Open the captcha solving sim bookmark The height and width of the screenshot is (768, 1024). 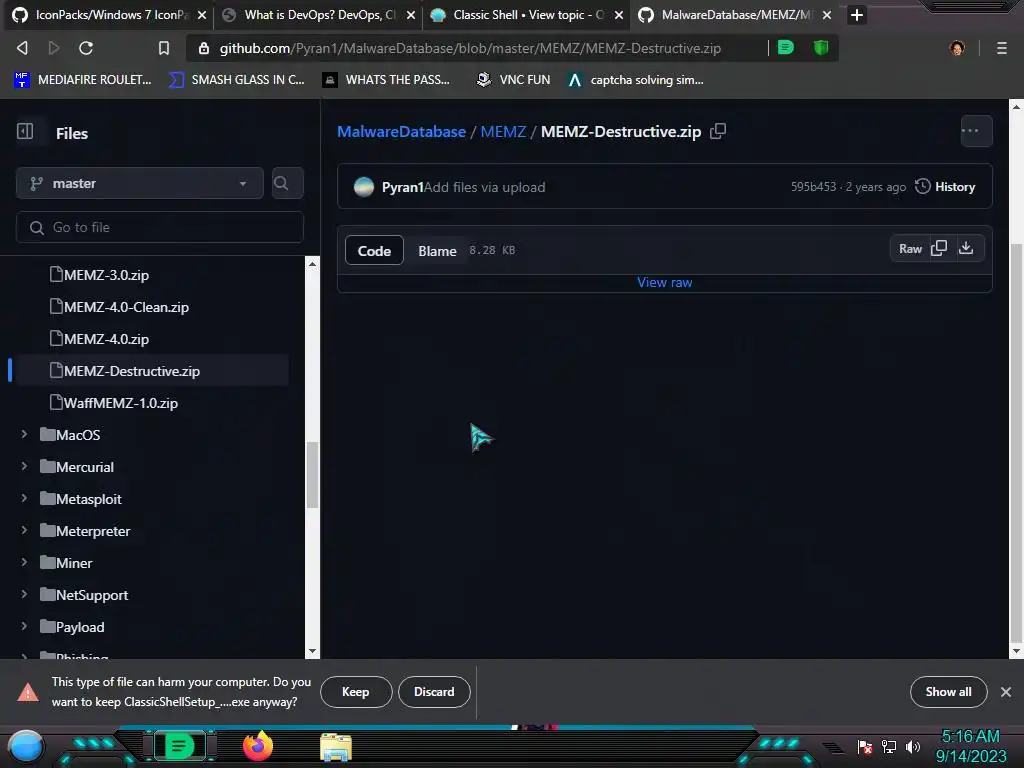635,80
